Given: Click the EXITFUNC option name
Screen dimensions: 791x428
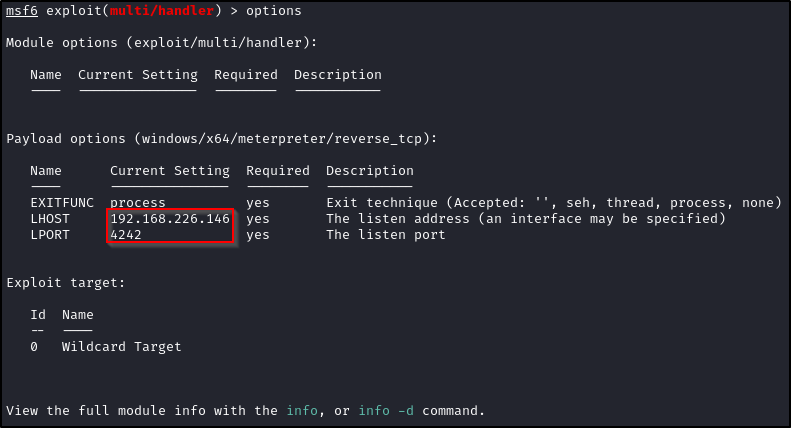Looking at the screenshot, I should tap(62, 203).
